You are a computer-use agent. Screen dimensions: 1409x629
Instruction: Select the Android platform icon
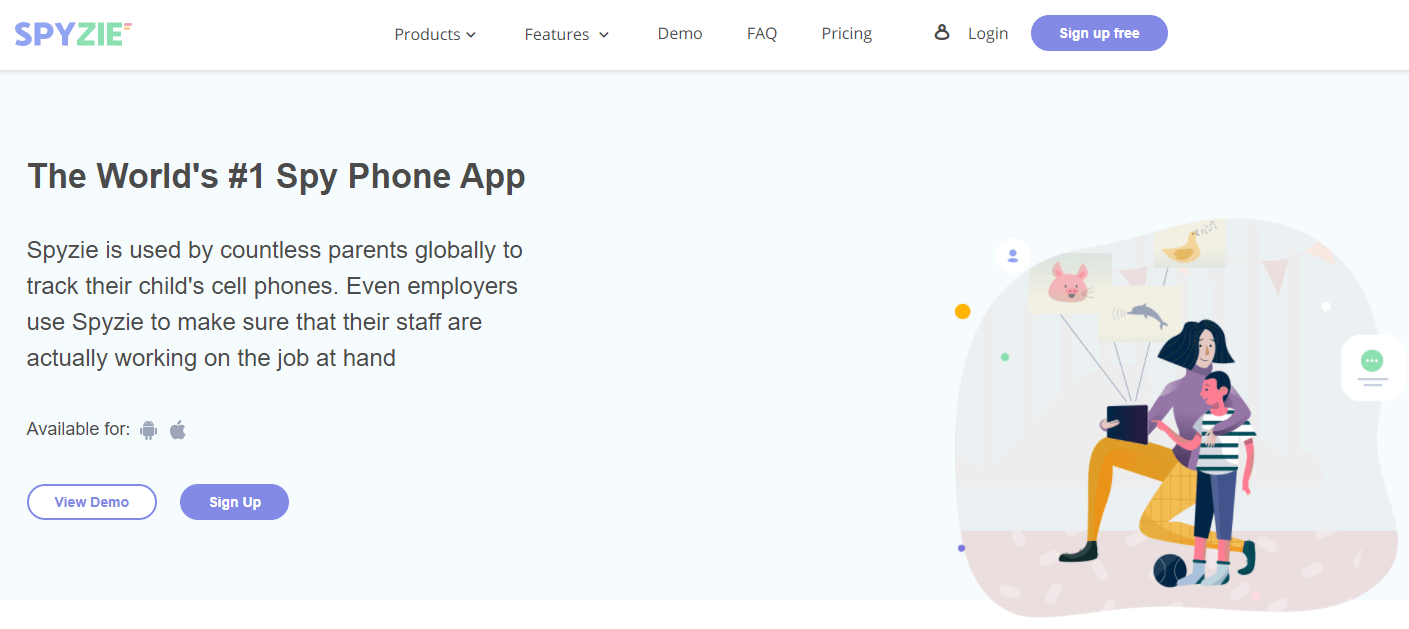(x=149, y=430)
